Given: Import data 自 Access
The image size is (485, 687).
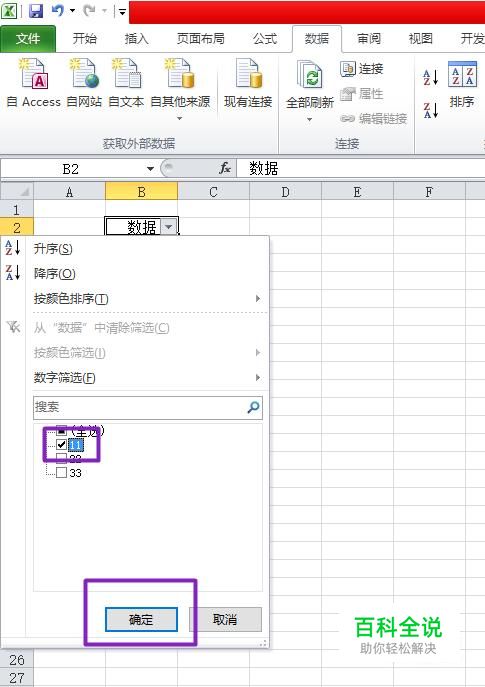Looking at the screenshot, I should (x=34, y=84).
